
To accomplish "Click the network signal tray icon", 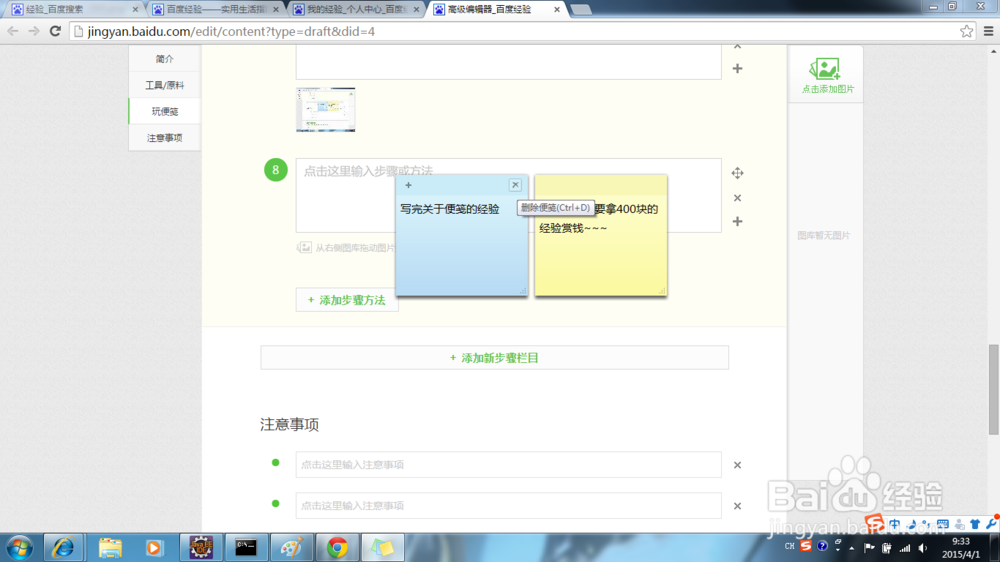I will point(905,548).
